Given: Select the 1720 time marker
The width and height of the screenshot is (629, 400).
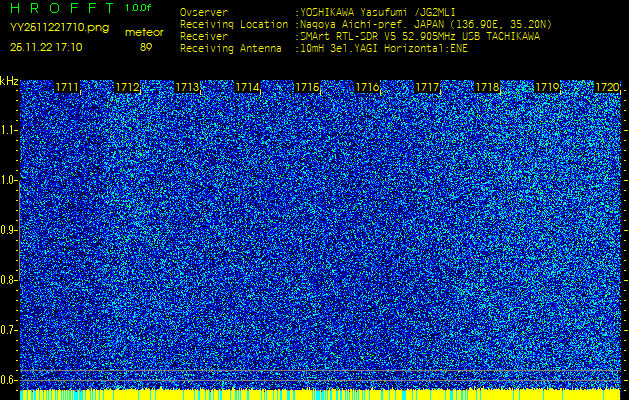Looking at the screenshot, I should pyautogui.click(x=607, y=87).
